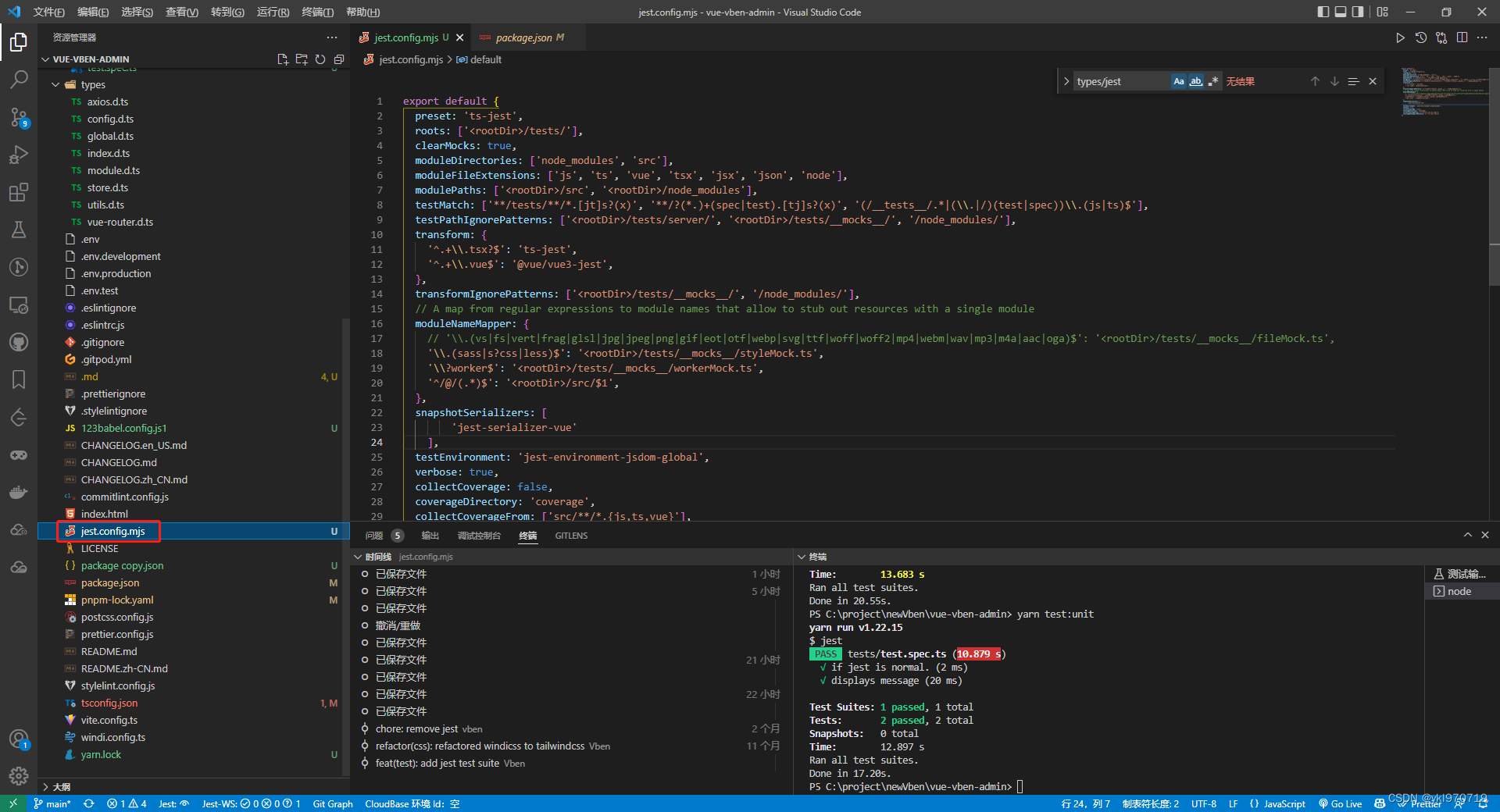Open Run and Debug view
This screenshot has height=812, width=1500.
pyautogui.click(x=19, y=155)
